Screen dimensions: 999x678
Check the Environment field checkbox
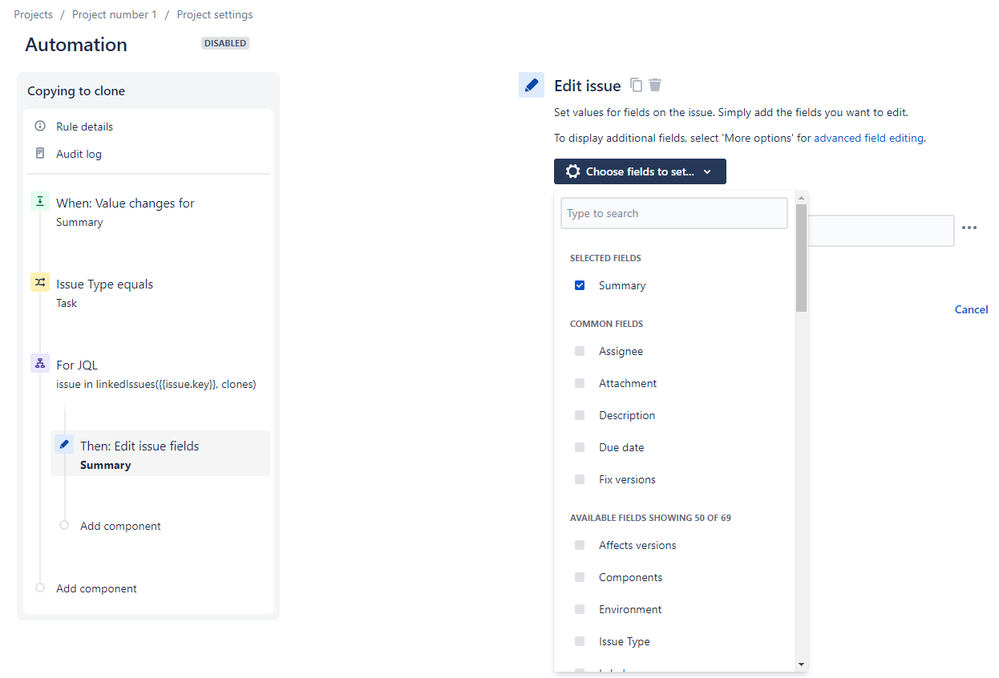click(580, 609)
